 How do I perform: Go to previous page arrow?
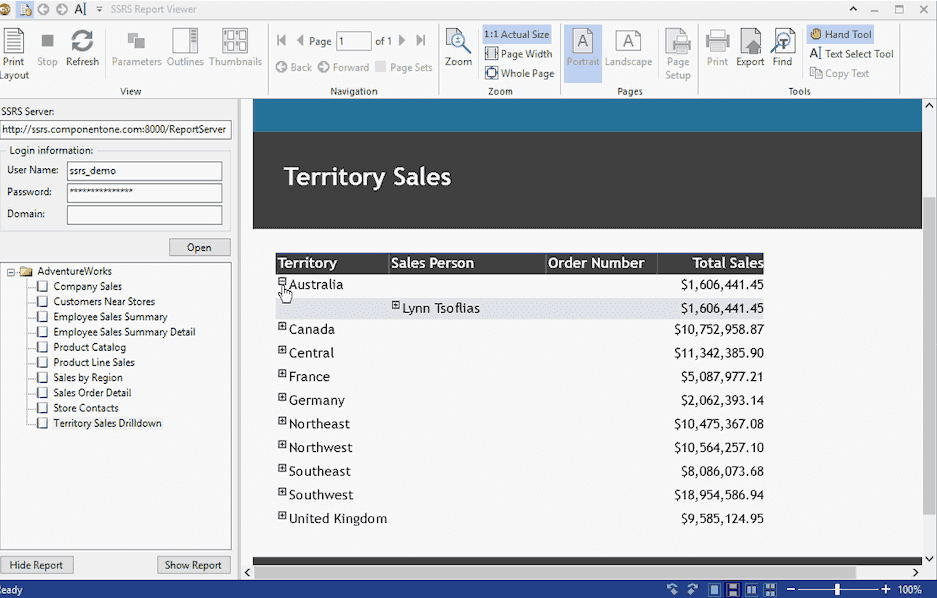[300, 41]
